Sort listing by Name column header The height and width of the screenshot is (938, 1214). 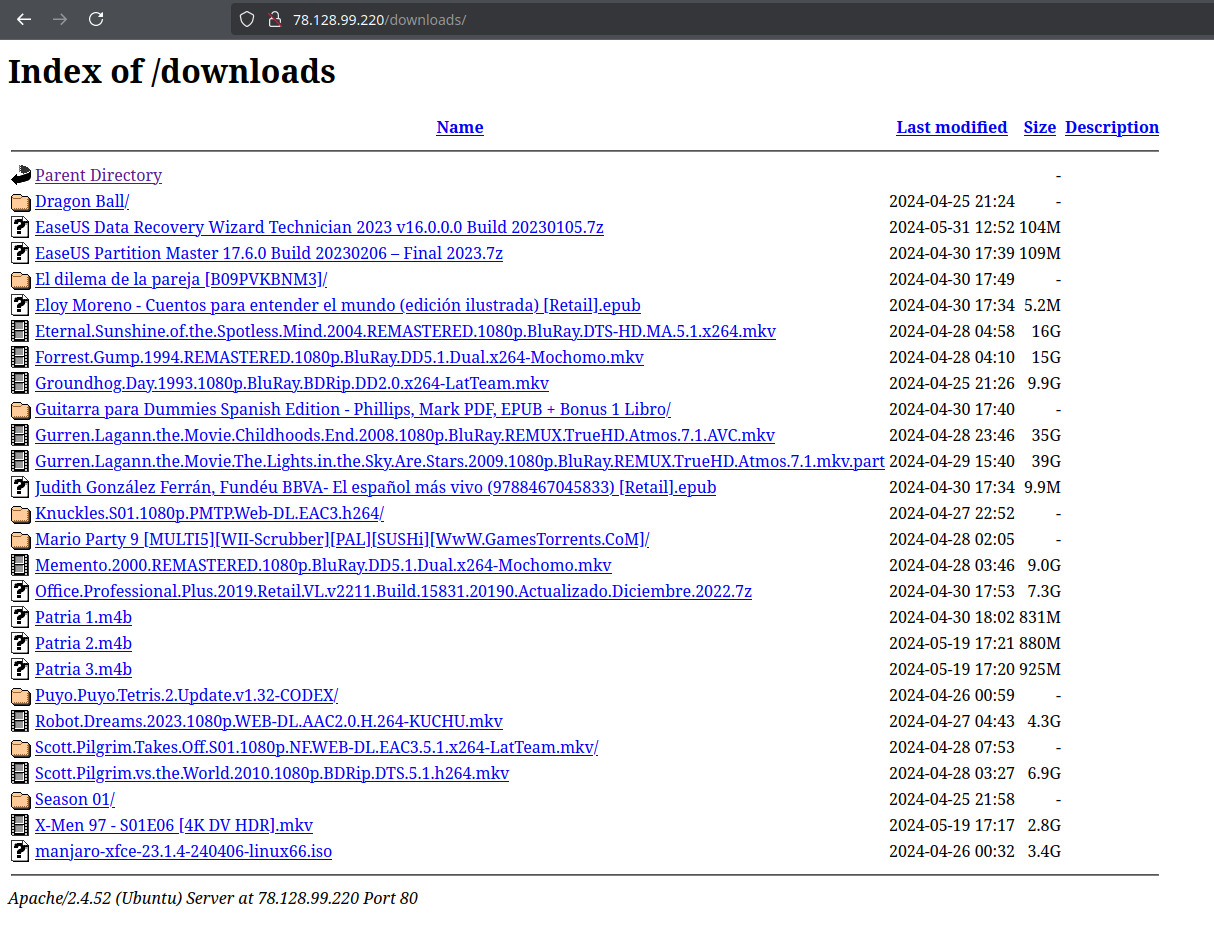click(x=459, y=127)
